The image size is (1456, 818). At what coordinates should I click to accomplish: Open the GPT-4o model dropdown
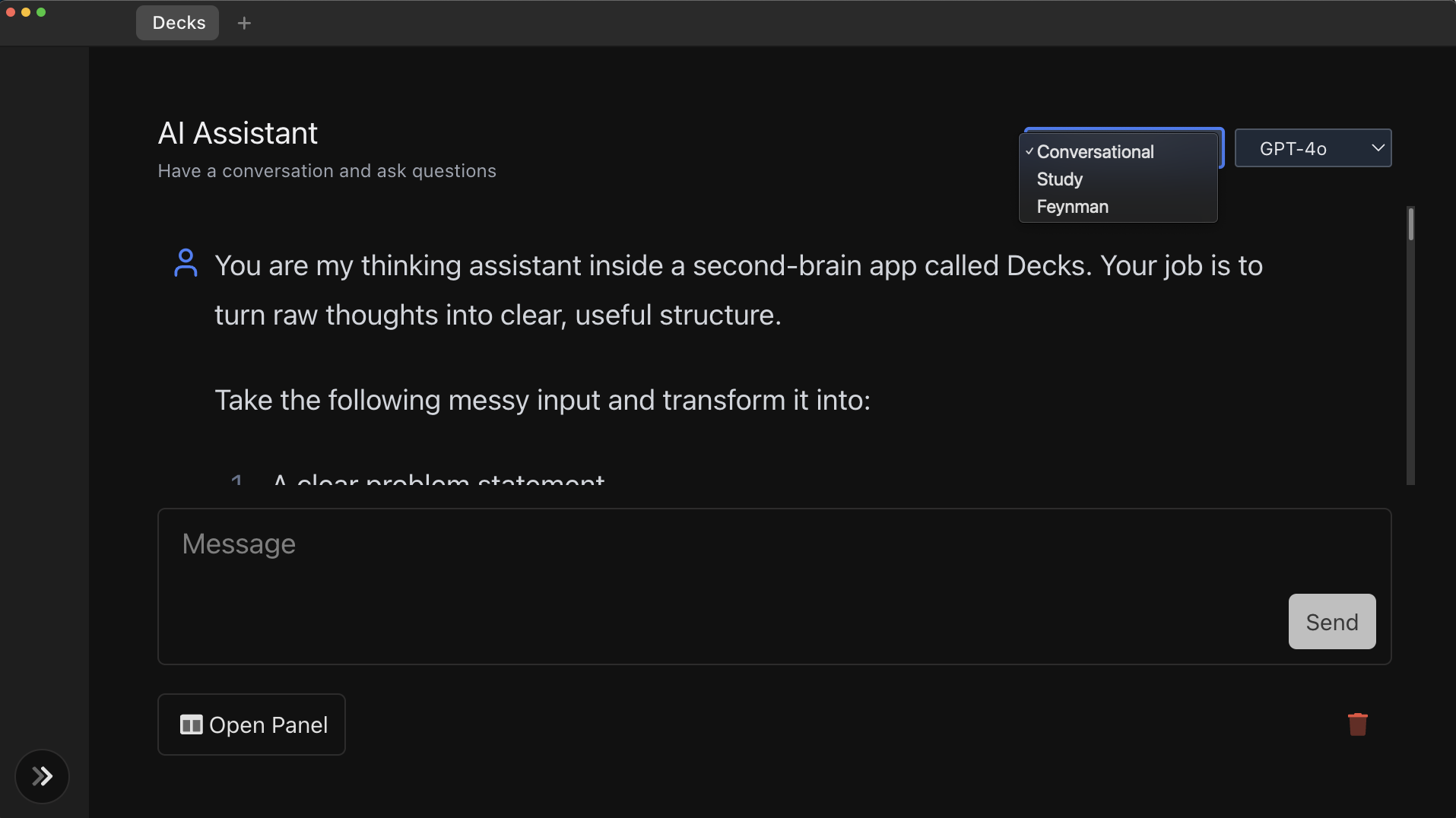pyautogui.click(x=1312, y=147)
